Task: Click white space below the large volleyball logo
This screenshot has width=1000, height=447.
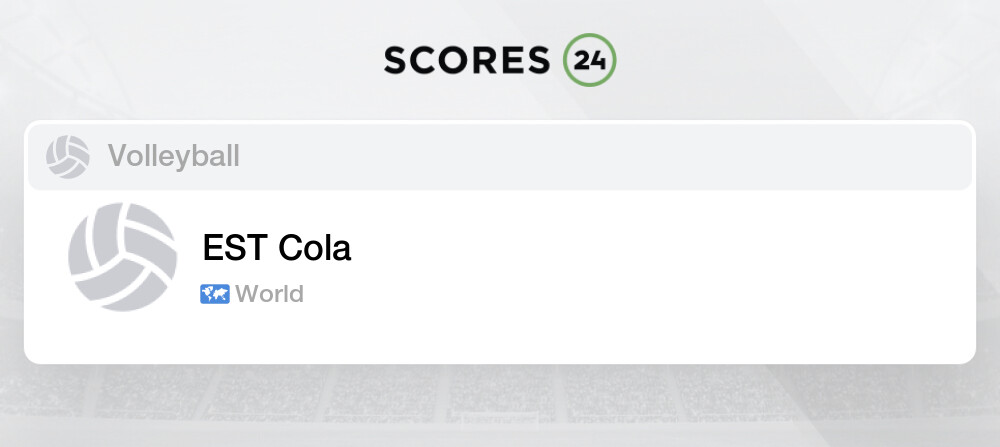Action: (x=122, y=338)
